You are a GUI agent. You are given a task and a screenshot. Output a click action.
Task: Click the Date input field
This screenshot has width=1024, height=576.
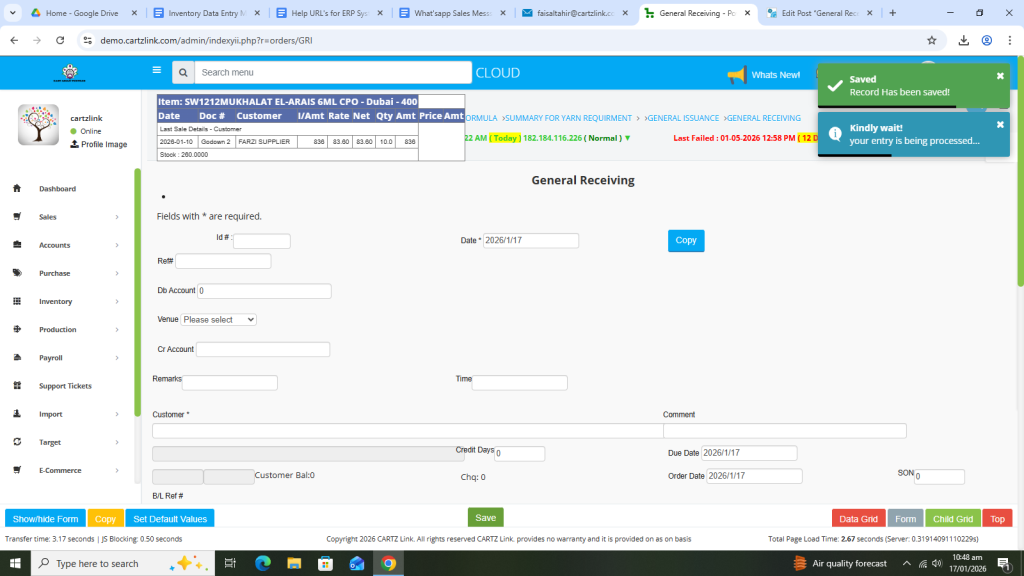coord(531,241)
